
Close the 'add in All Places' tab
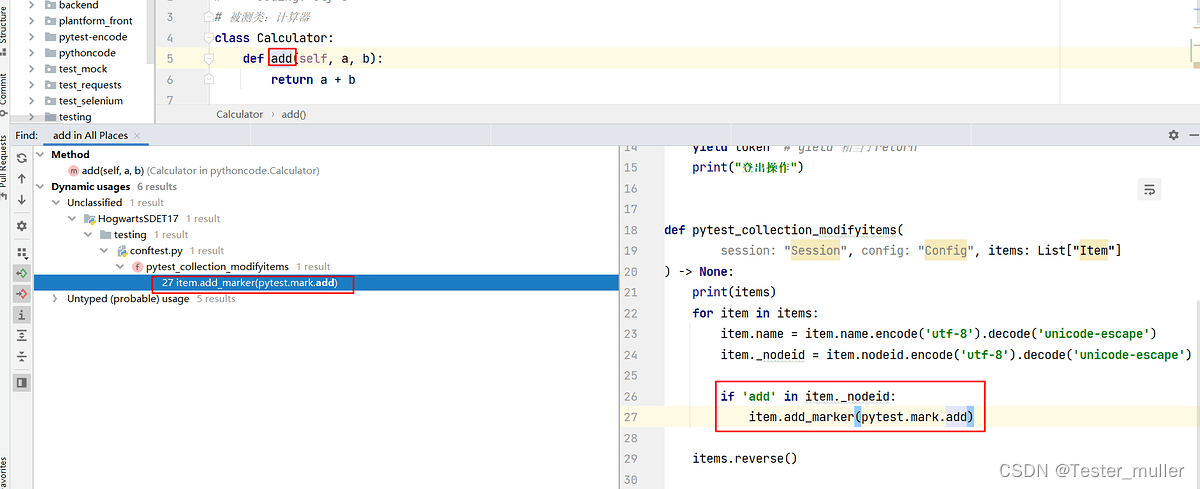(137, 135)
